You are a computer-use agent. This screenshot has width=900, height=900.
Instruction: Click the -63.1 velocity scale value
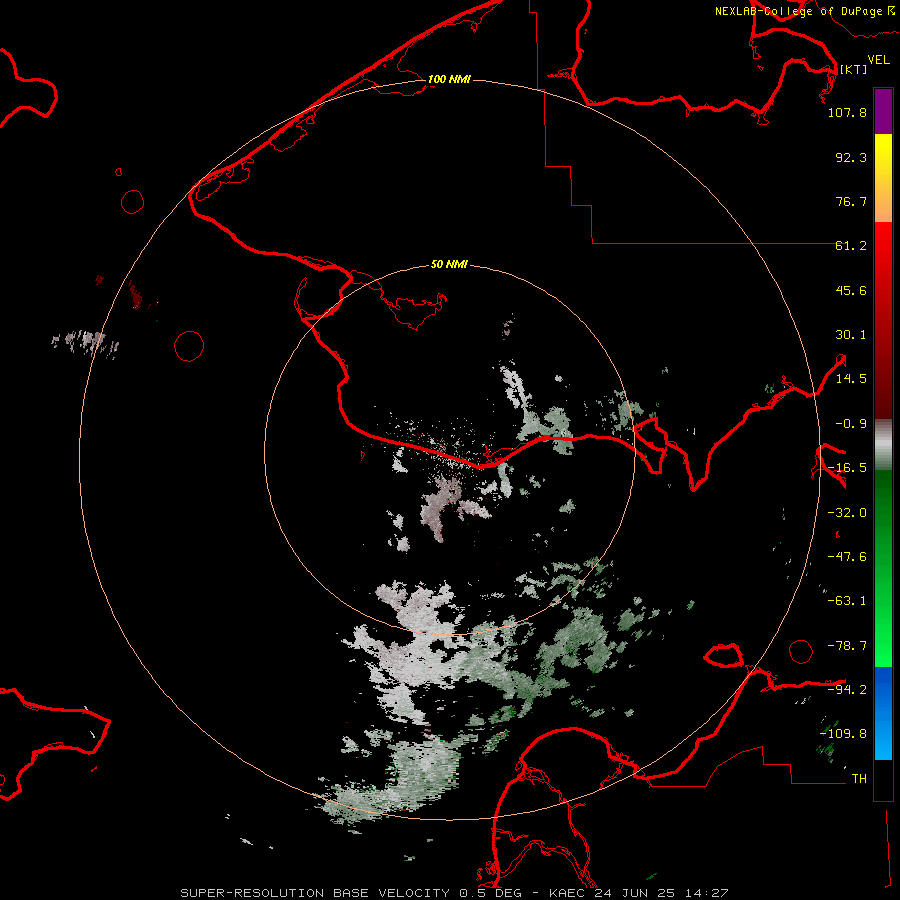pos(847,601)
